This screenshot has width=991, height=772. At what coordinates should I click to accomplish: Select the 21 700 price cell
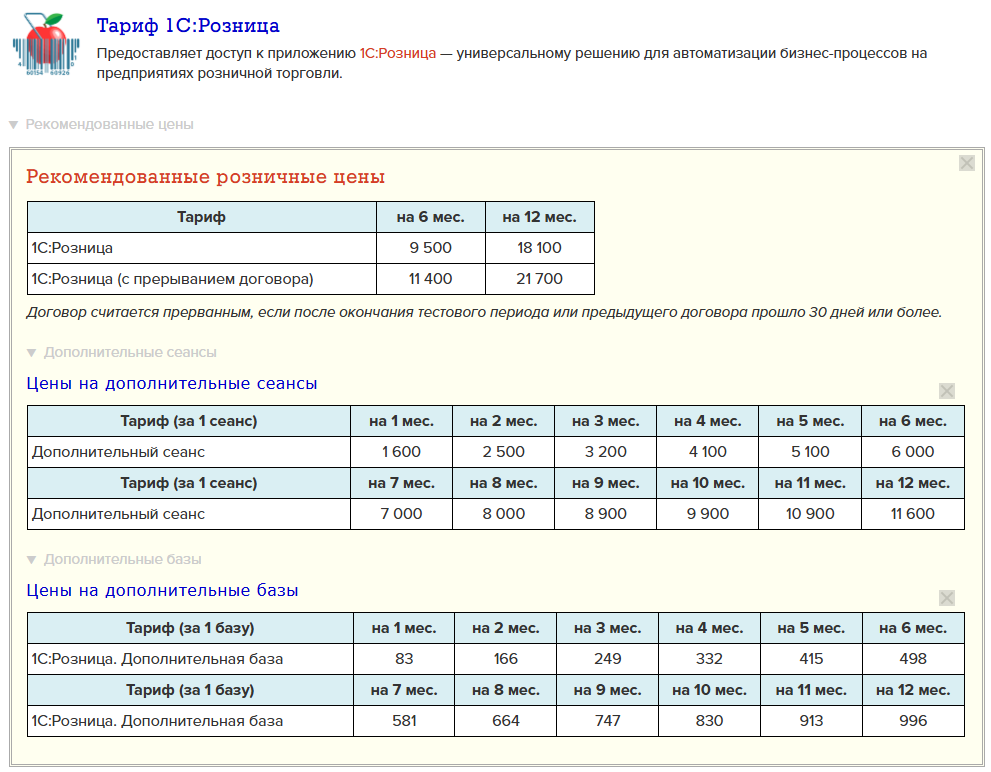click(540, 279)
